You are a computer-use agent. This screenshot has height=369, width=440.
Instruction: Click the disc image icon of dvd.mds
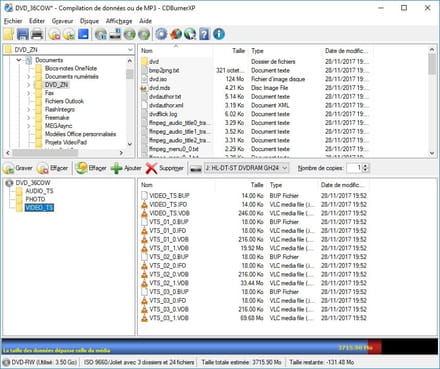144,88
